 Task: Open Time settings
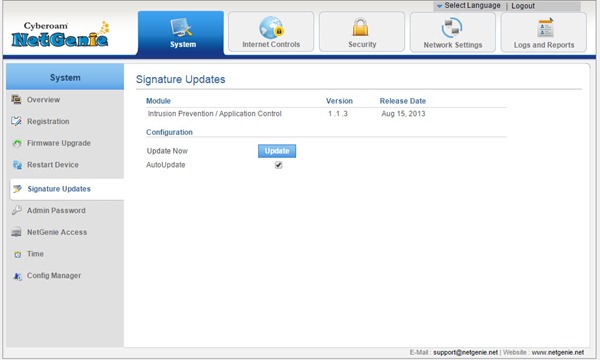coord(35,254)
